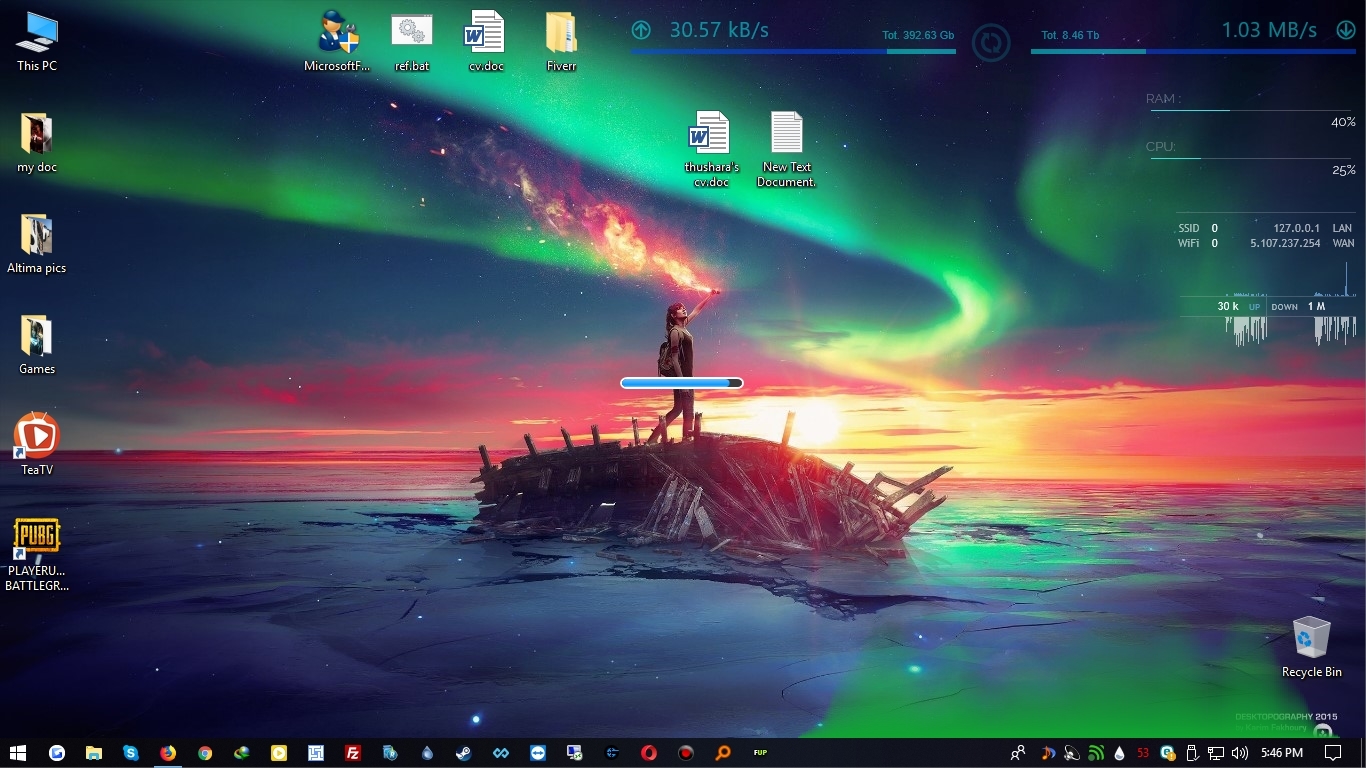Viewport: 1366px width, 768px height.
Task: Click the CPU usage bar
Action: 1251,158
